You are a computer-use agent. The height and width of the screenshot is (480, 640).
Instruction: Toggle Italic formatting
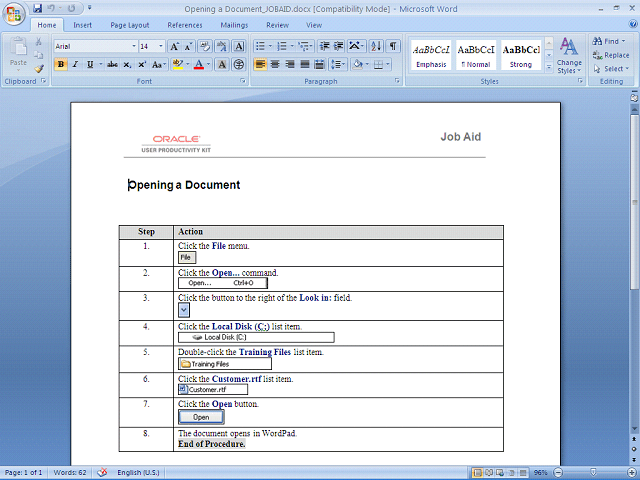click(x=75, y=64)
